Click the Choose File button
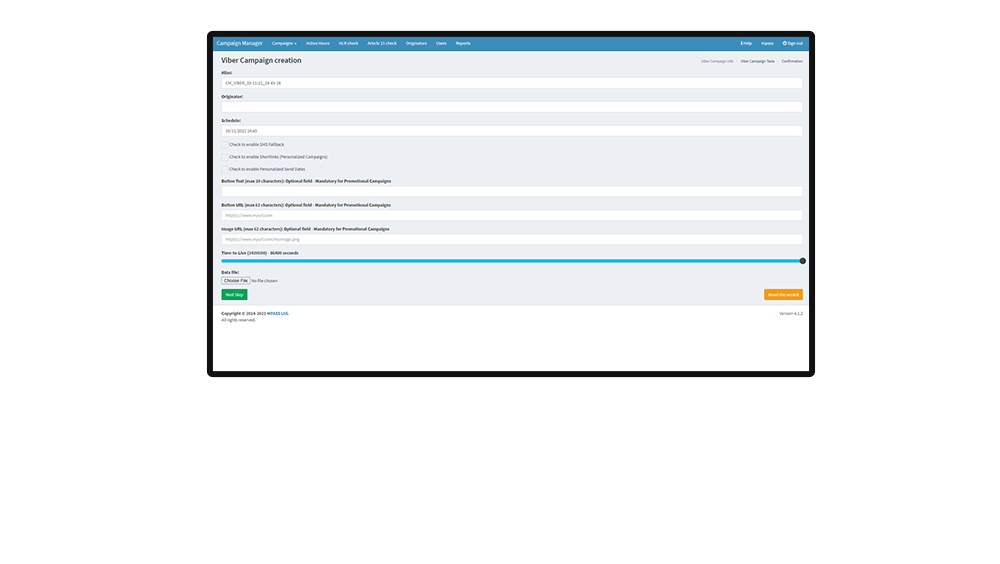The height and width of the screenshot is (564, 1000). (x=236, y=281)
